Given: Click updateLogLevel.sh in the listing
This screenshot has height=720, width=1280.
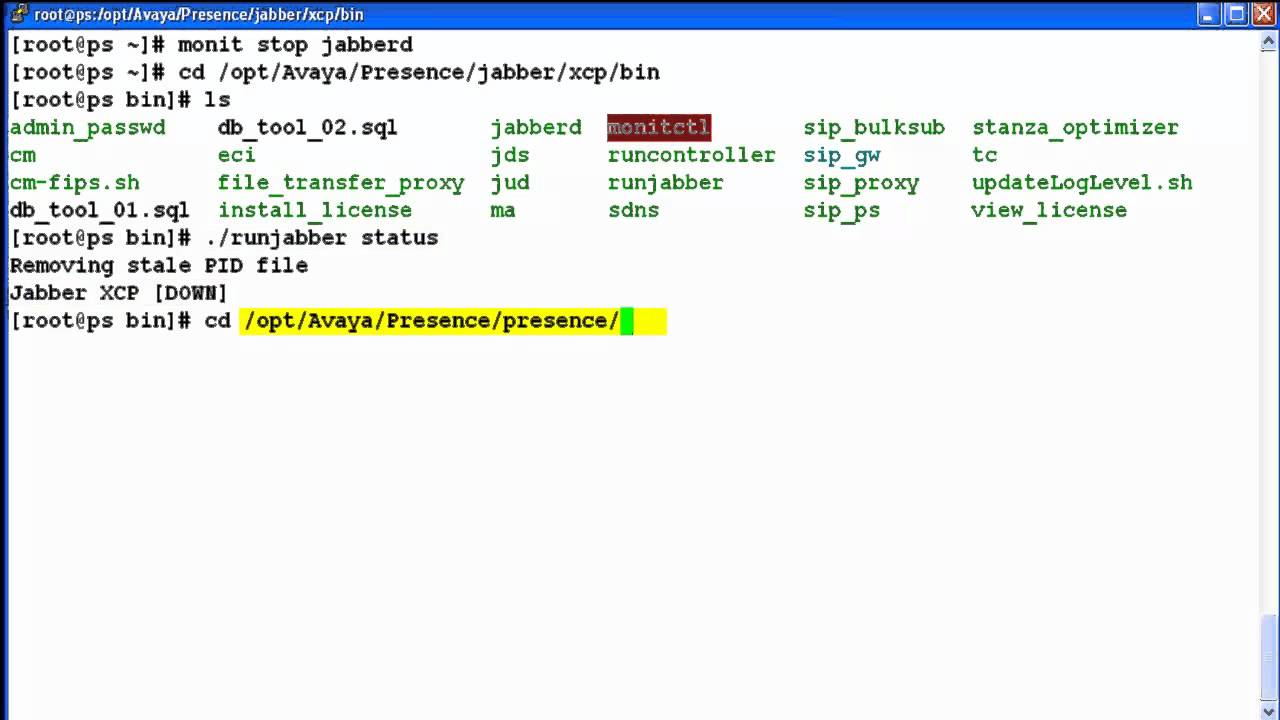Looking at the screenshot, I should click(1082, 183).
